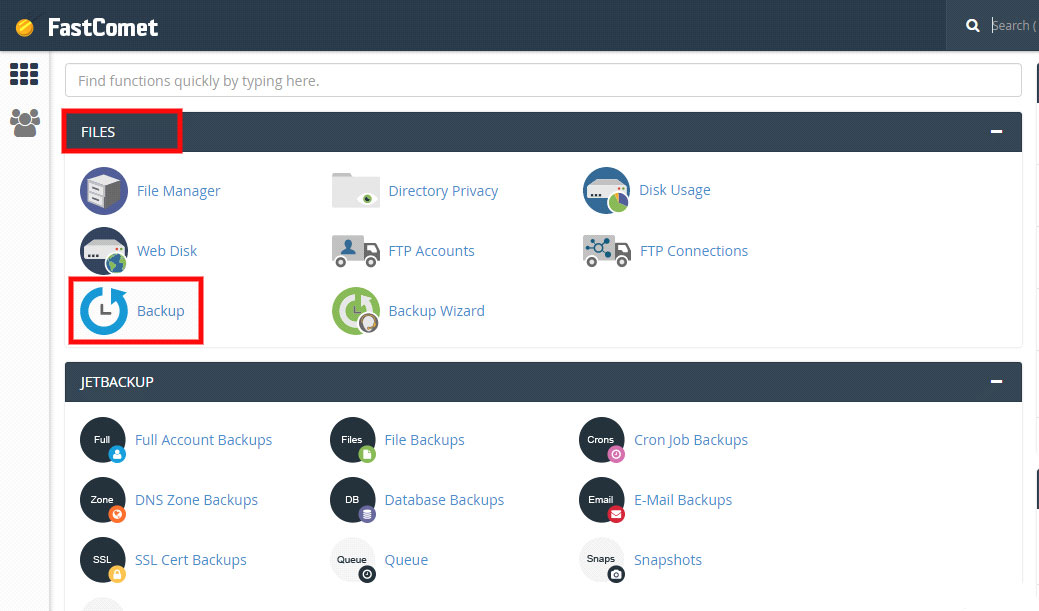Click the JETBACKUP section heading
The height and width of the screenshot is (611, 1039).
[117, 382]
